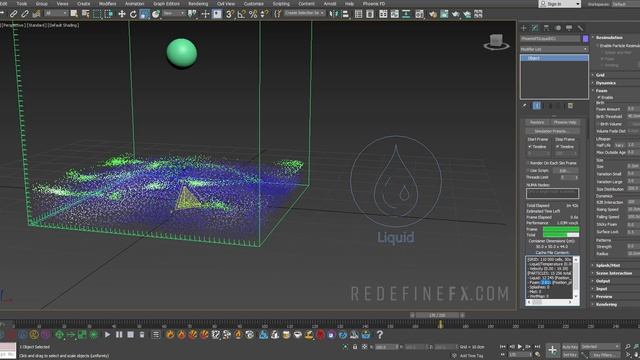
Task: Toggle the Birth Volume checkbox
Action: tap(598, 124)
